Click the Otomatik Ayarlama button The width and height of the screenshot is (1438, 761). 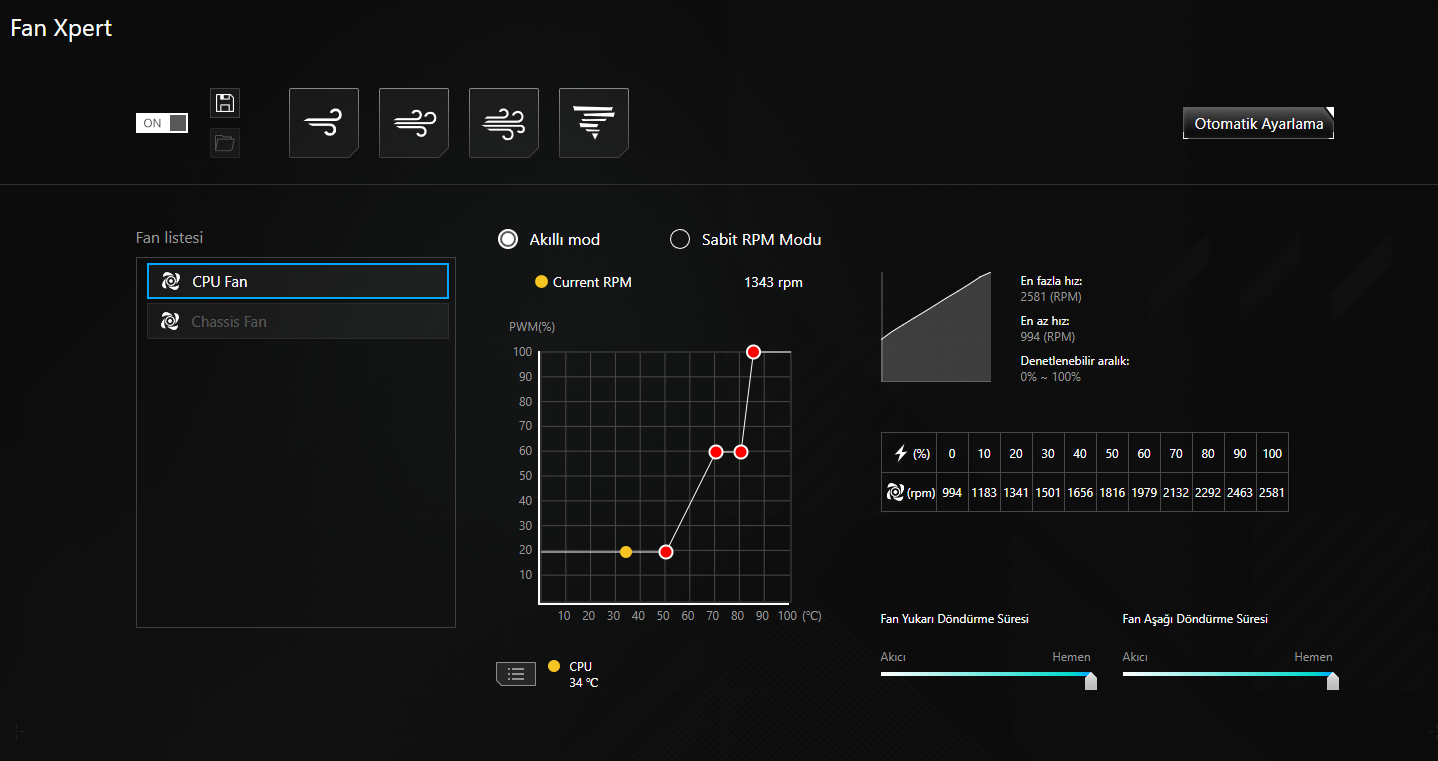(x=1259, y=124)
